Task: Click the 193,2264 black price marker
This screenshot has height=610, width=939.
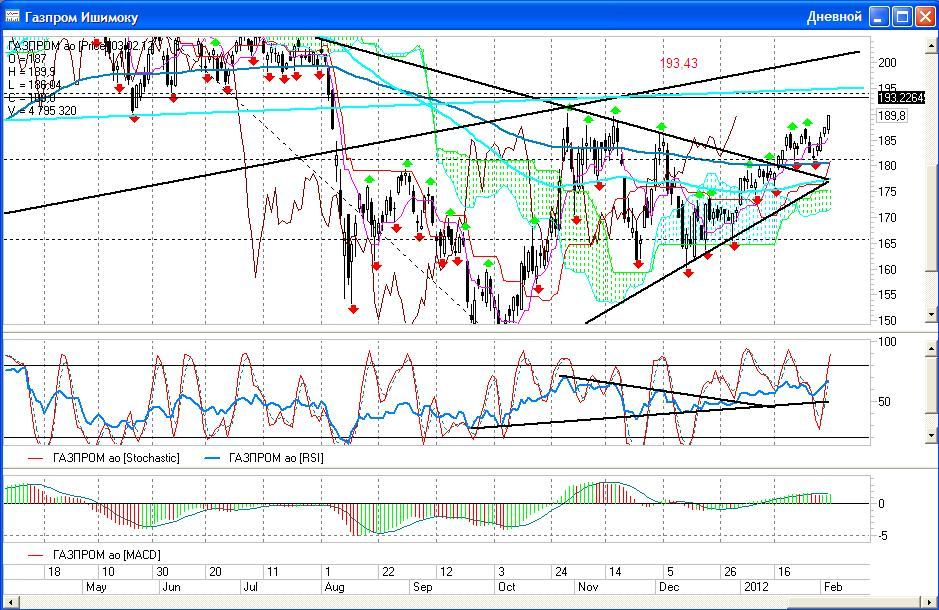Action: point(901,97)
